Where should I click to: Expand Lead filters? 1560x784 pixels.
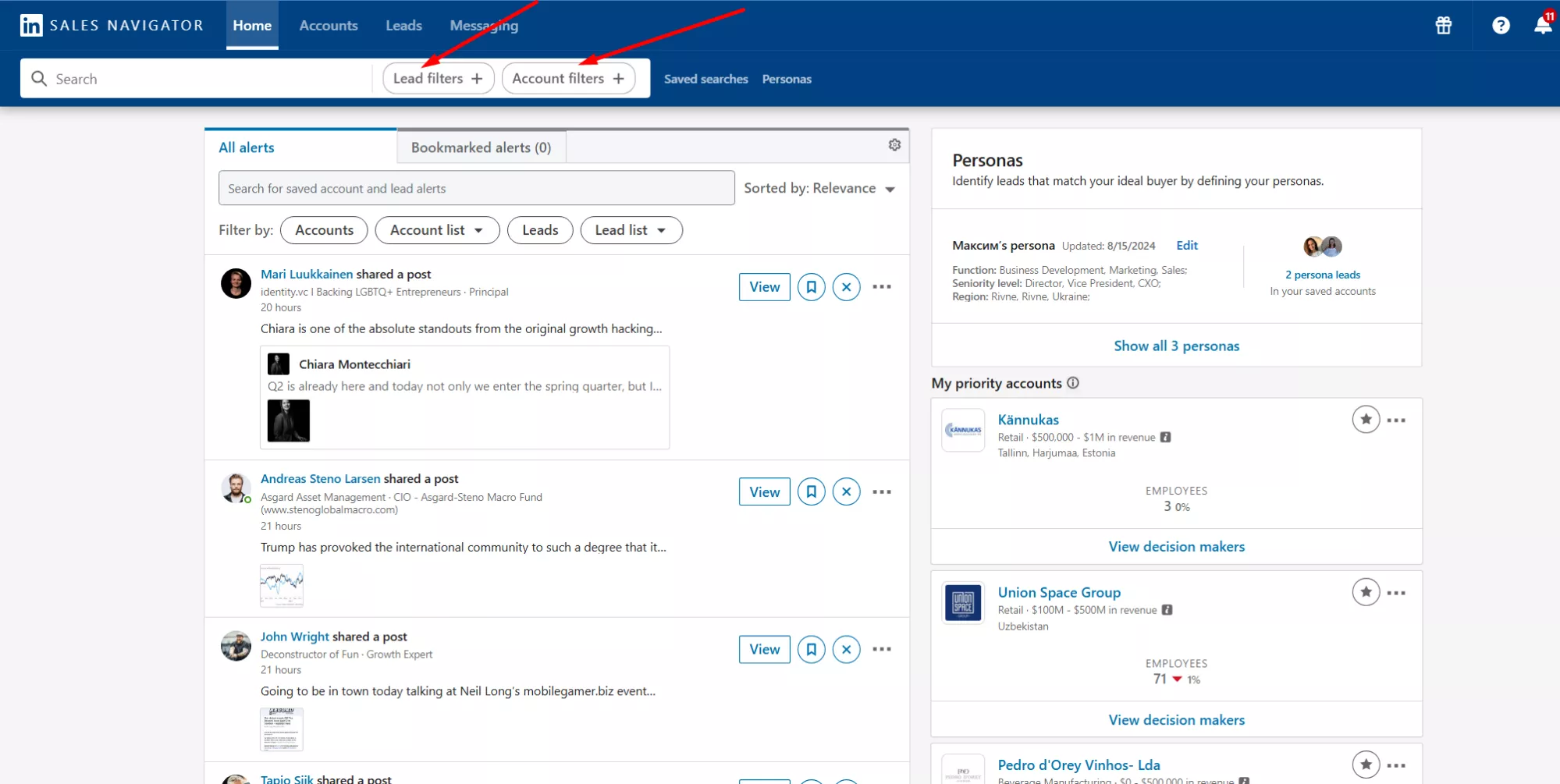click(438, 79)
